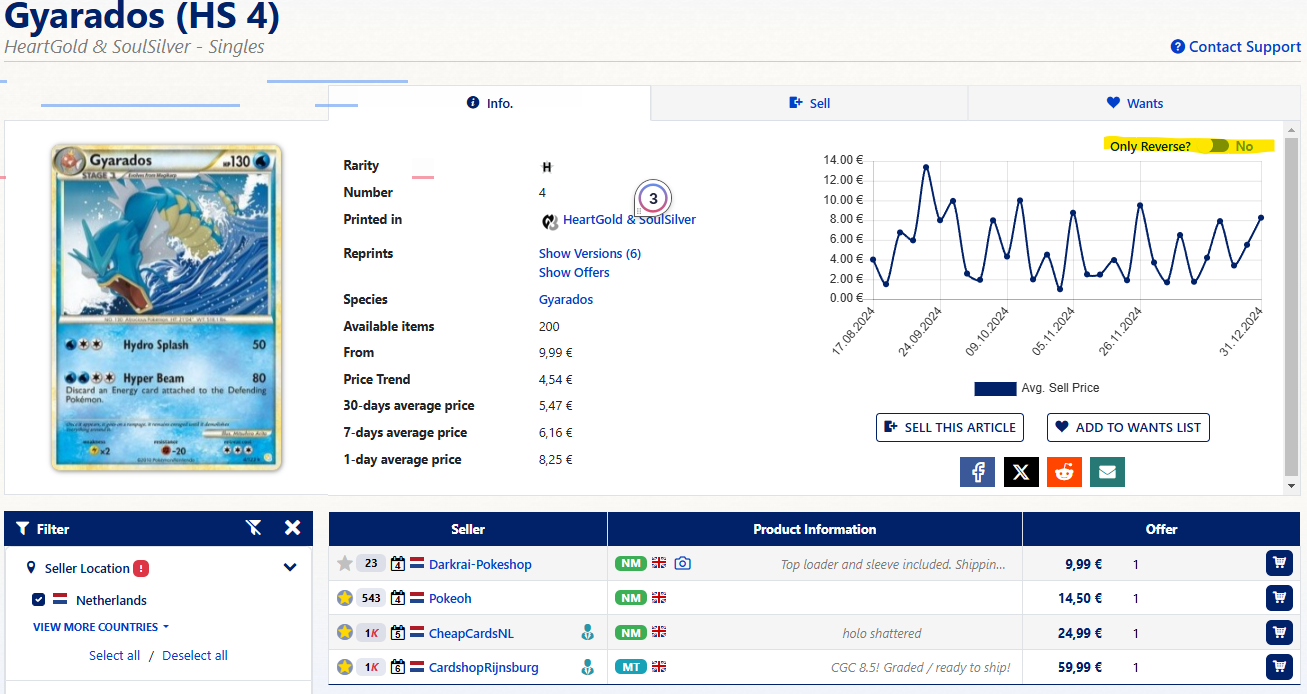Screen dimensions: 1307x694
Task: Clear filters with the funnel-cross icon
Action: tap(254, 528)
